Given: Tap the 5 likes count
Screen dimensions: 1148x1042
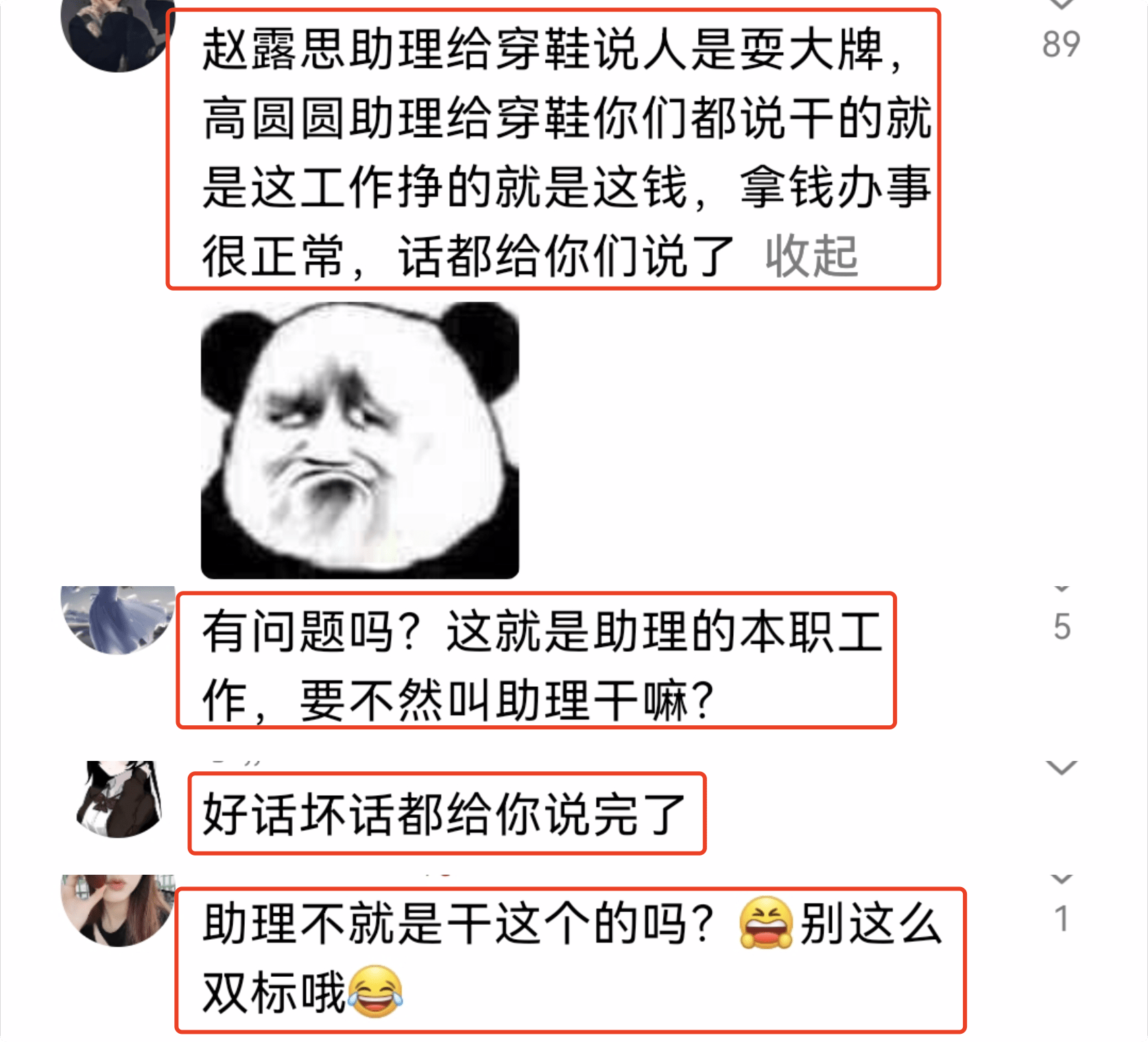Looking at the screenshot, I should pos(1062,627).
